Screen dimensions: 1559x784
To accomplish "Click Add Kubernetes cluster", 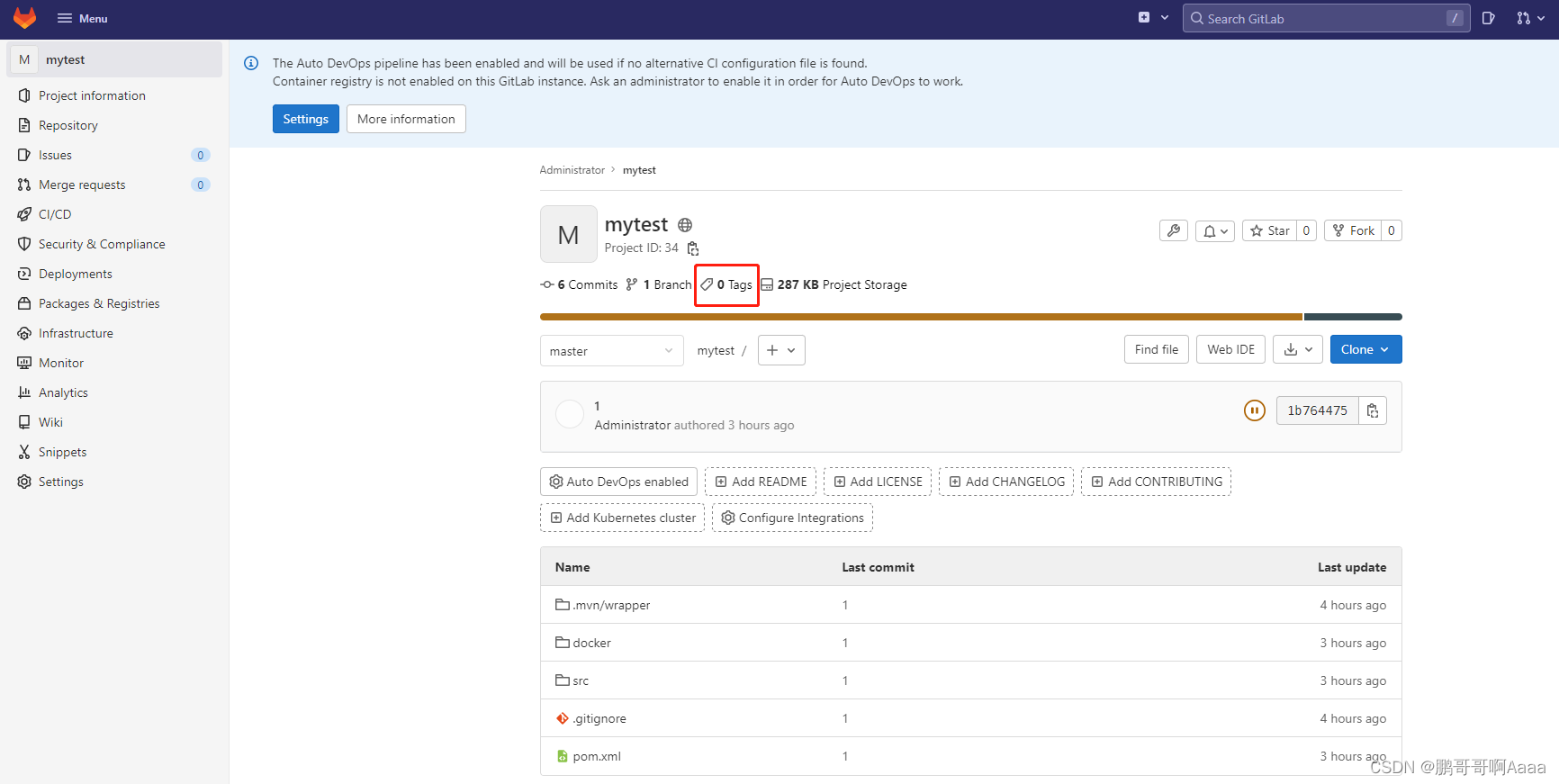I will coord(622,518).
